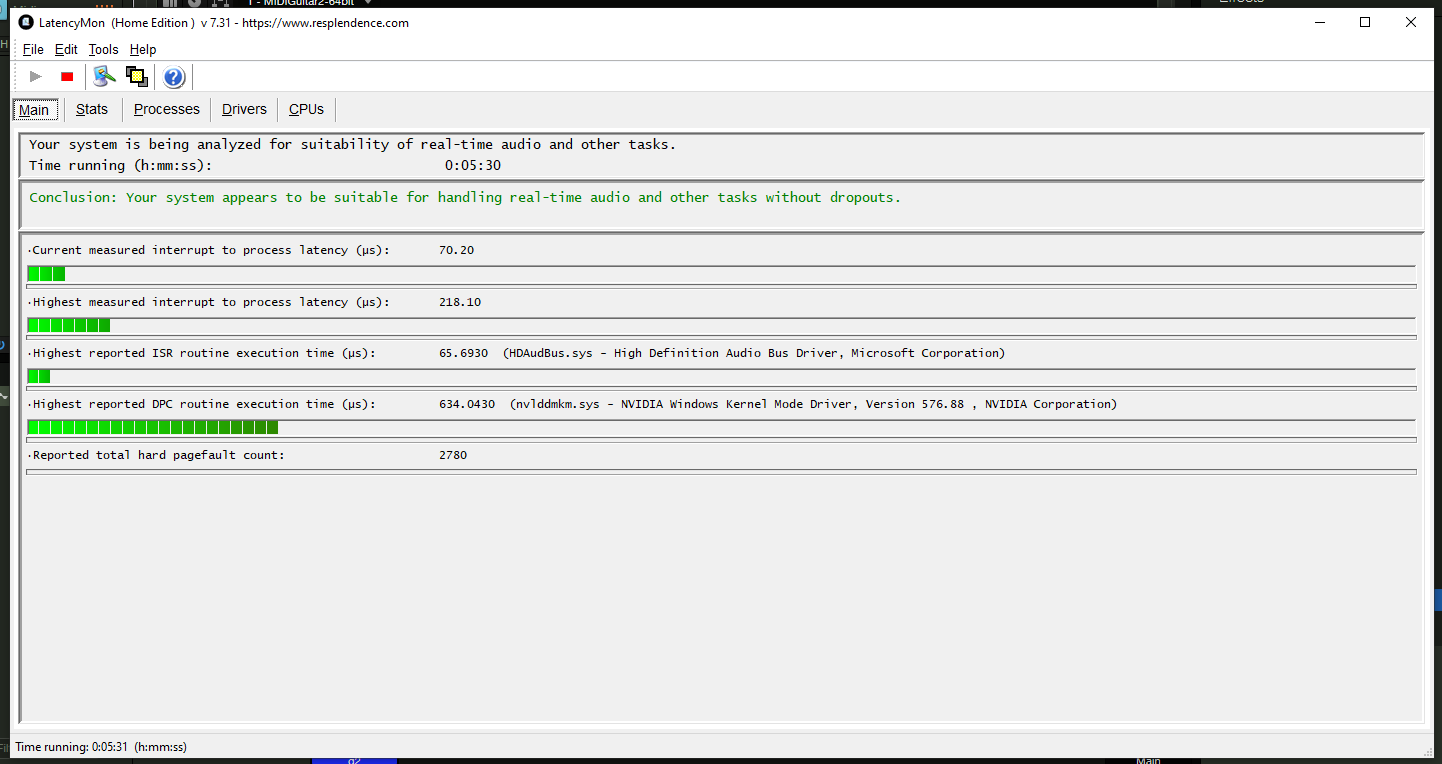Click the green Start monitoring play icon

pos(36,77)
